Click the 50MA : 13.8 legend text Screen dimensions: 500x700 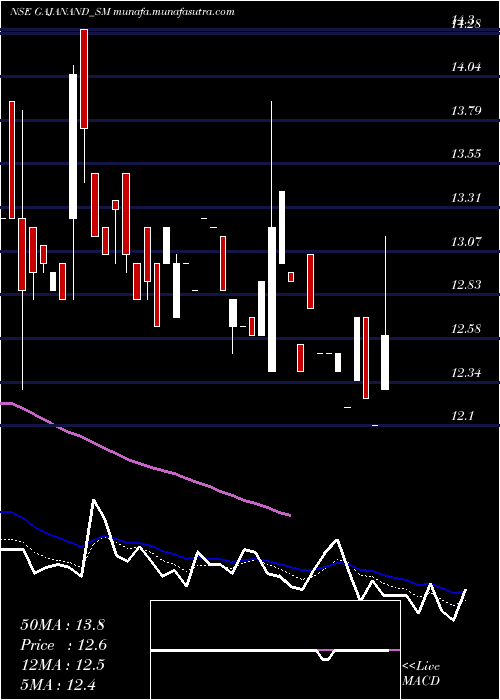point(62,625)
